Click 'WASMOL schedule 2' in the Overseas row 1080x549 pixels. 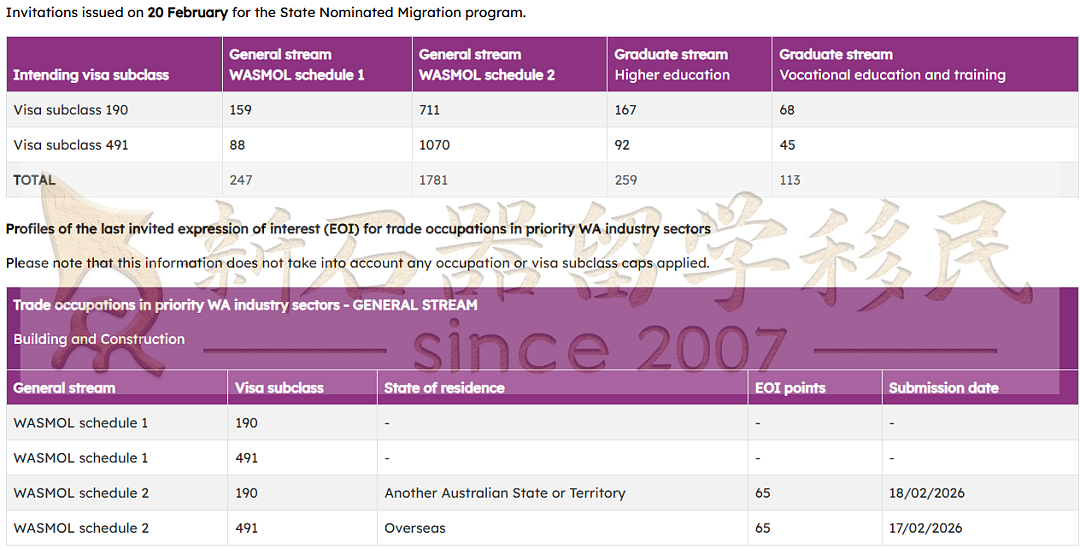click(81, 528)
